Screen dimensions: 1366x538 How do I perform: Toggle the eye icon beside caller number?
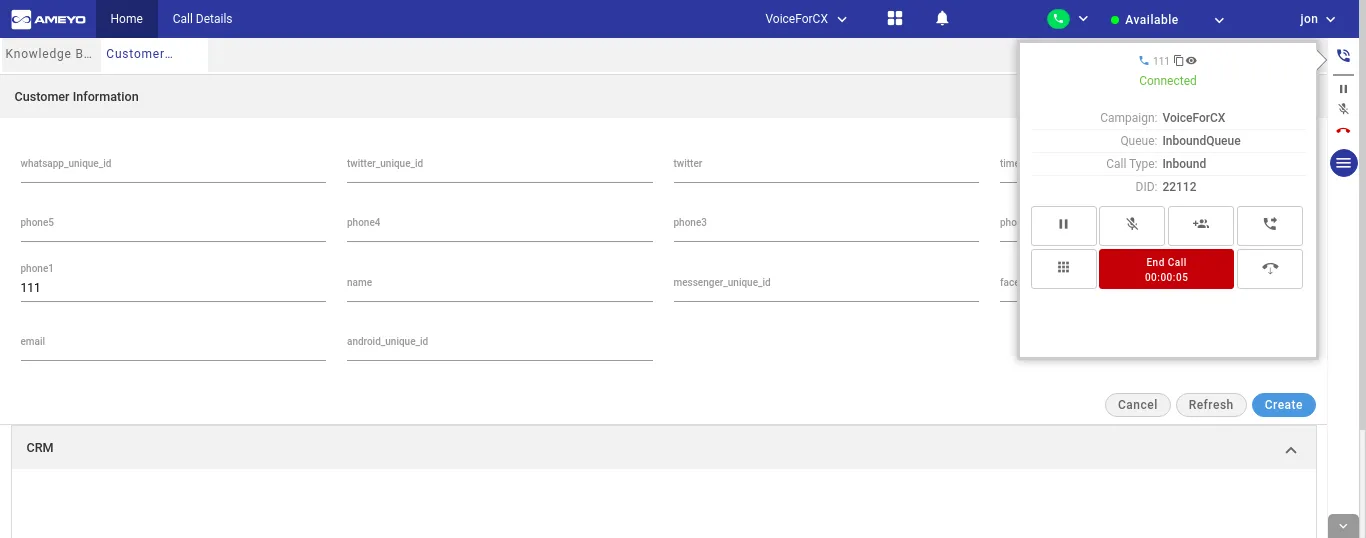[1191, 61]
